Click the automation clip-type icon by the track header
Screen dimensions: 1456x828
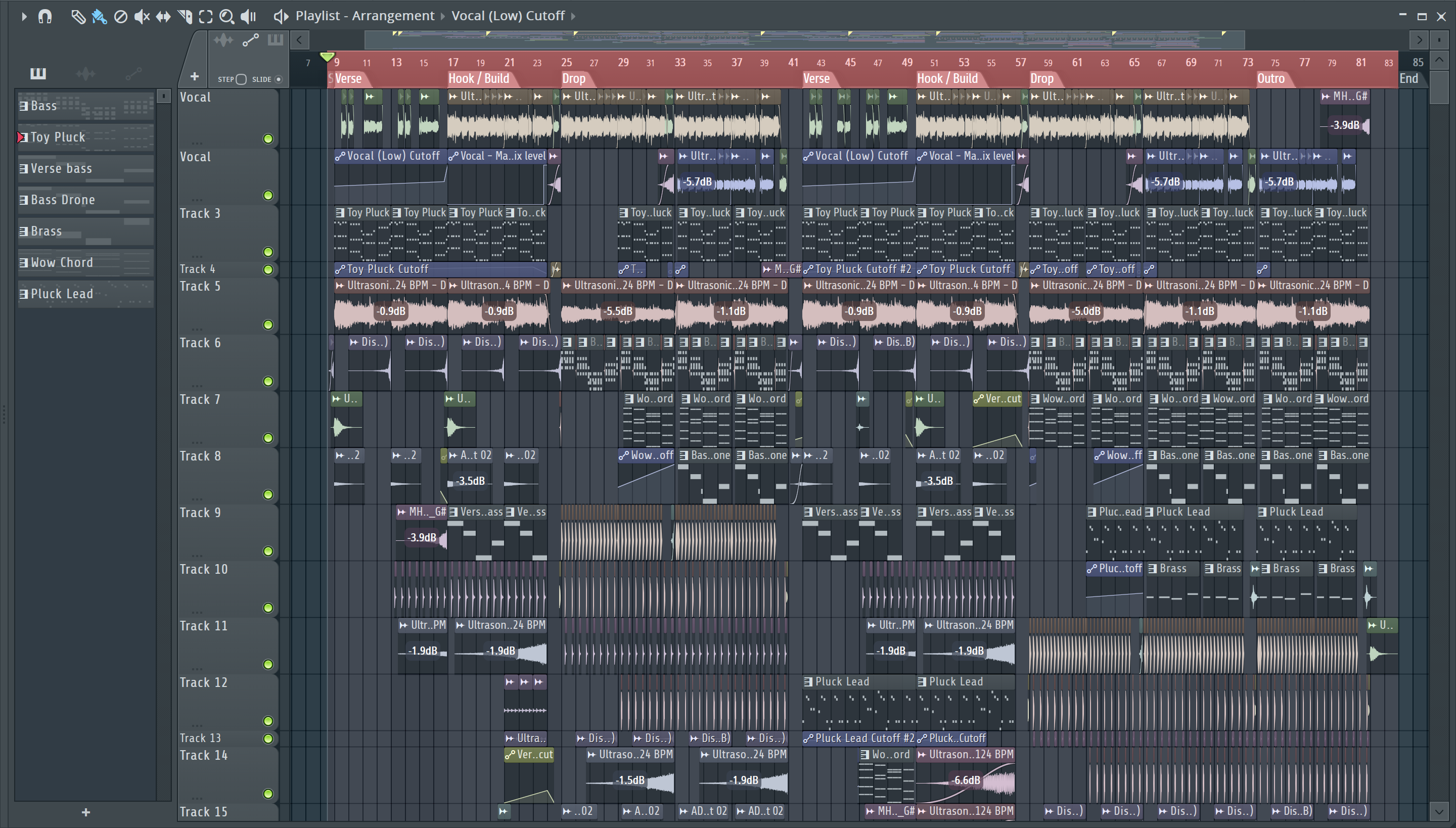tap(250, 40)
